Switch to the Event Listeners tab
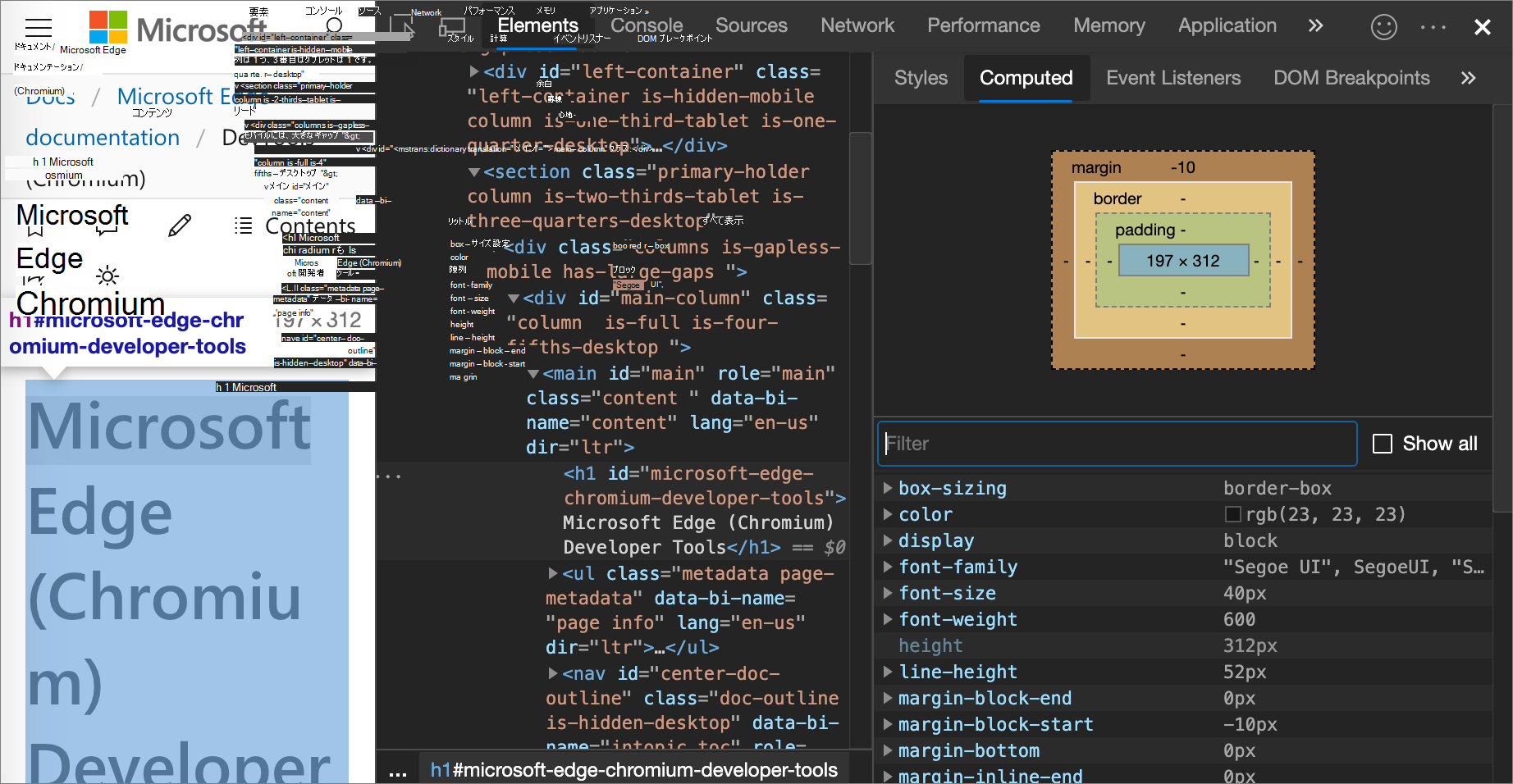This screenshot has height=784, width=1513. [1172, 78]
